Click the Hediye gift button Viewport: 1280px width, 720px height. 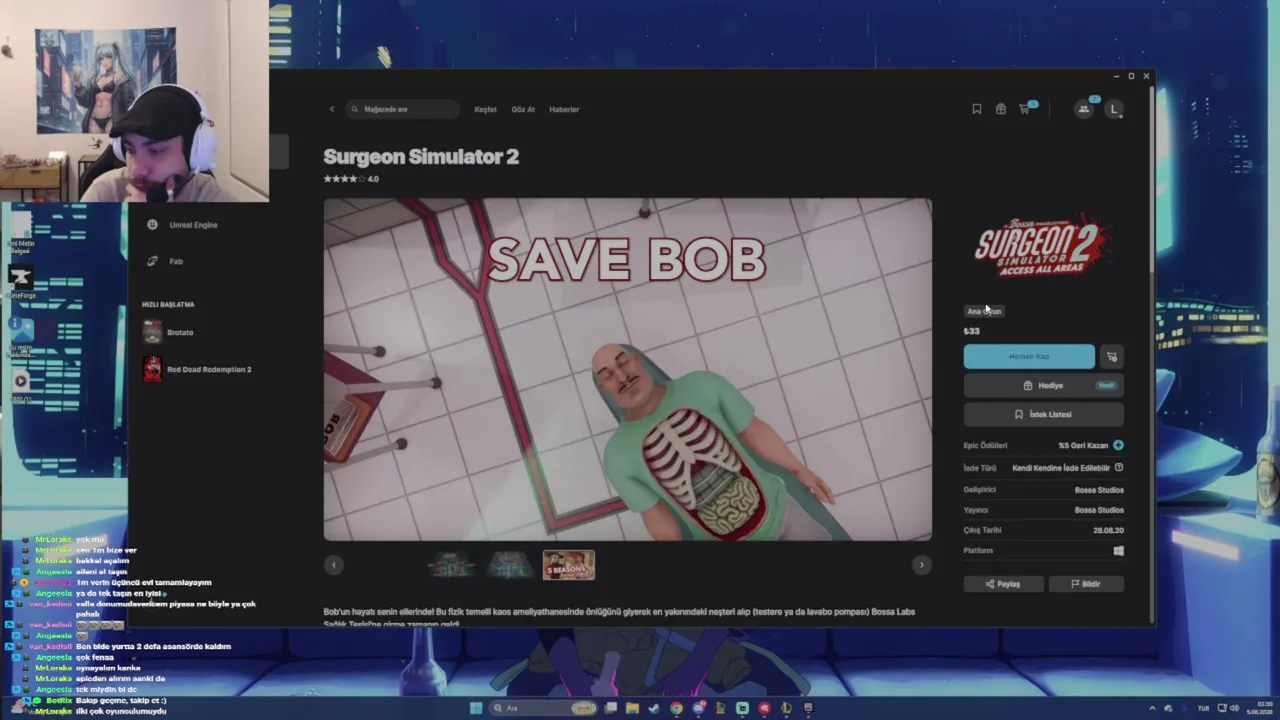click(x=1044, y=385)
